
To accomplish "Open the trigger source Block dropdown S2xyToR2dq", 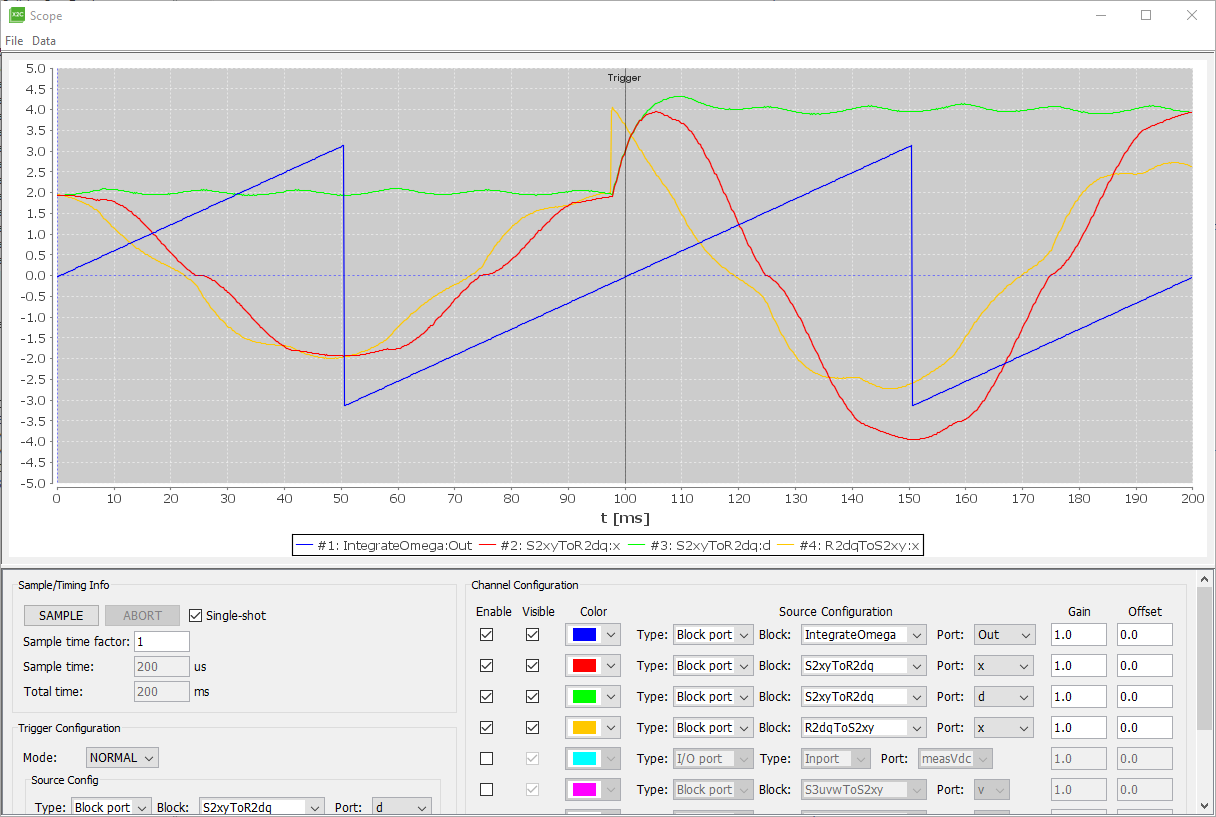I will click(x=261, y=806).
